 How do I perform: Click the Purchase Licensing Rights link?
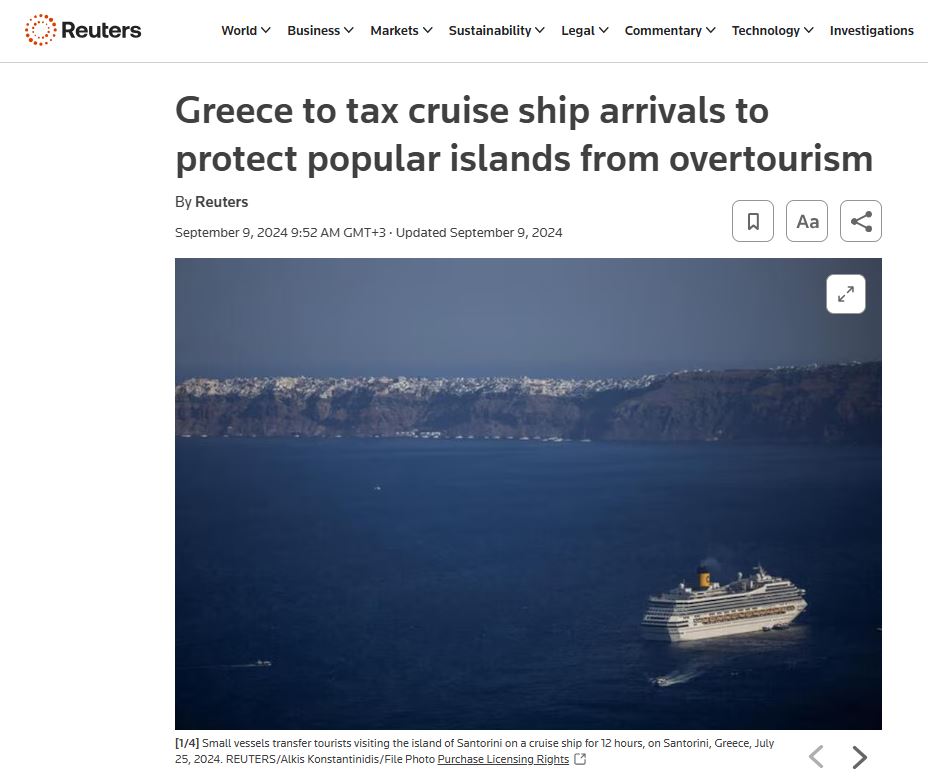pos(503,760)
